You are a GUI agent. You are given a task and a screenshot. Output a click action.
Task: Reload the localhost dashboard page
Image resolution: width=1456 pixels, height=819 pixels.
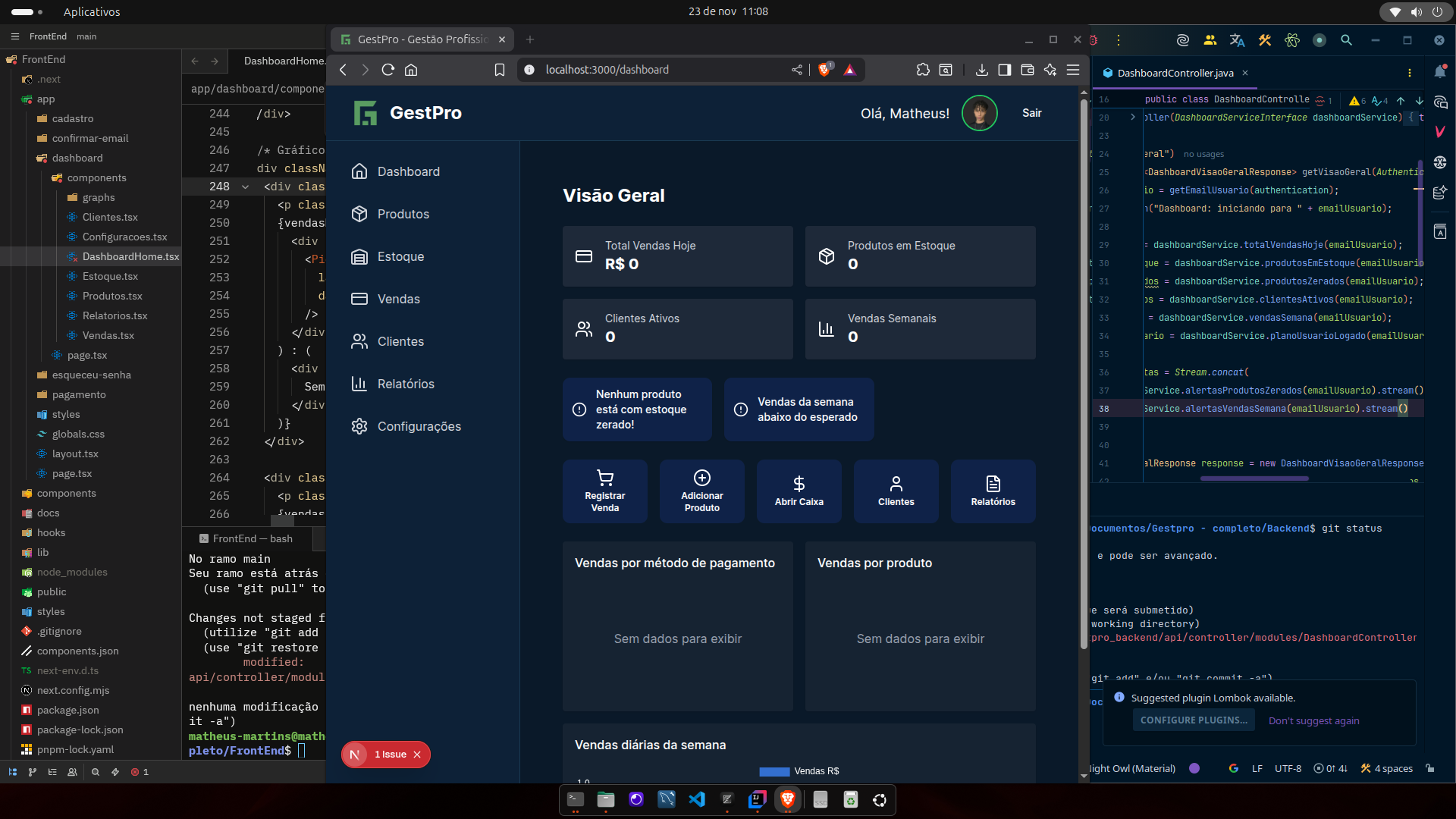tap(388, 70)
